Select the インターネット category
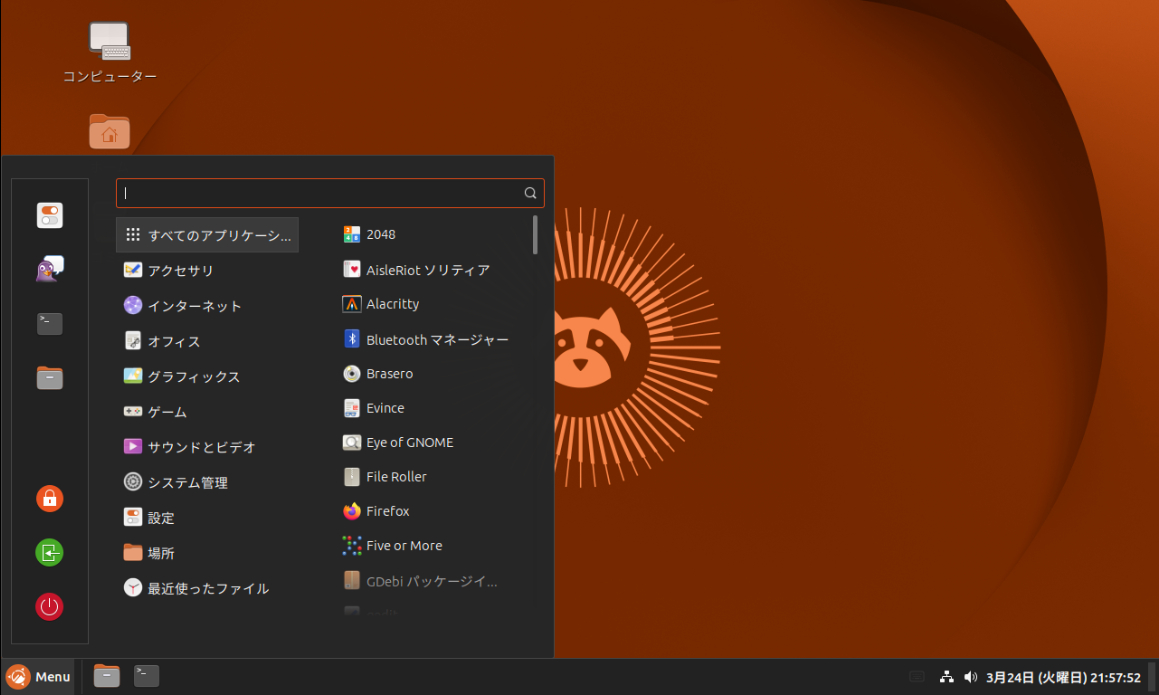Screen dimensions: 1159x695 tap(194, 306)
